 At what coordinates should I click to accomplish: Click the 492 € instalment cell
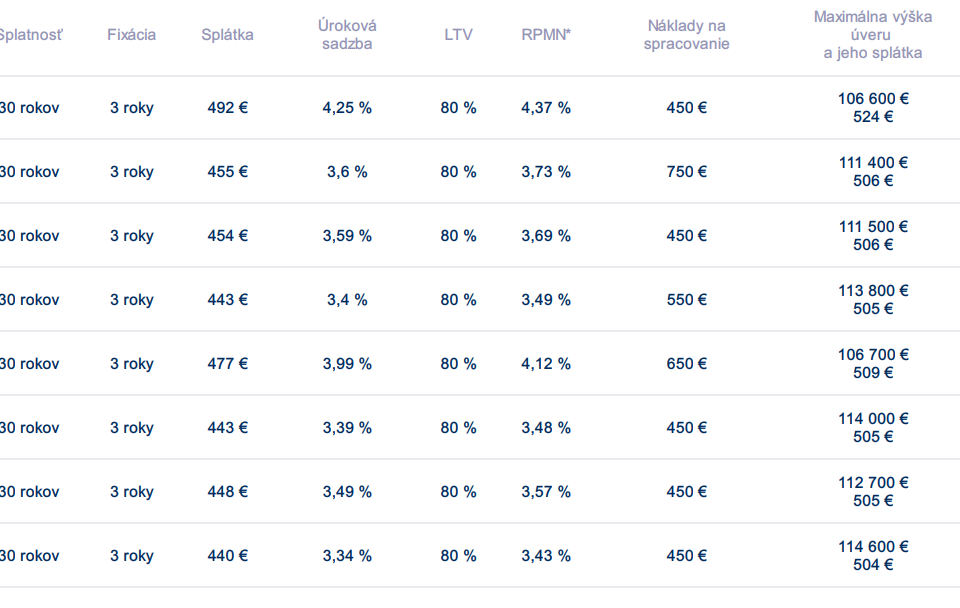(x=227, y=108)
